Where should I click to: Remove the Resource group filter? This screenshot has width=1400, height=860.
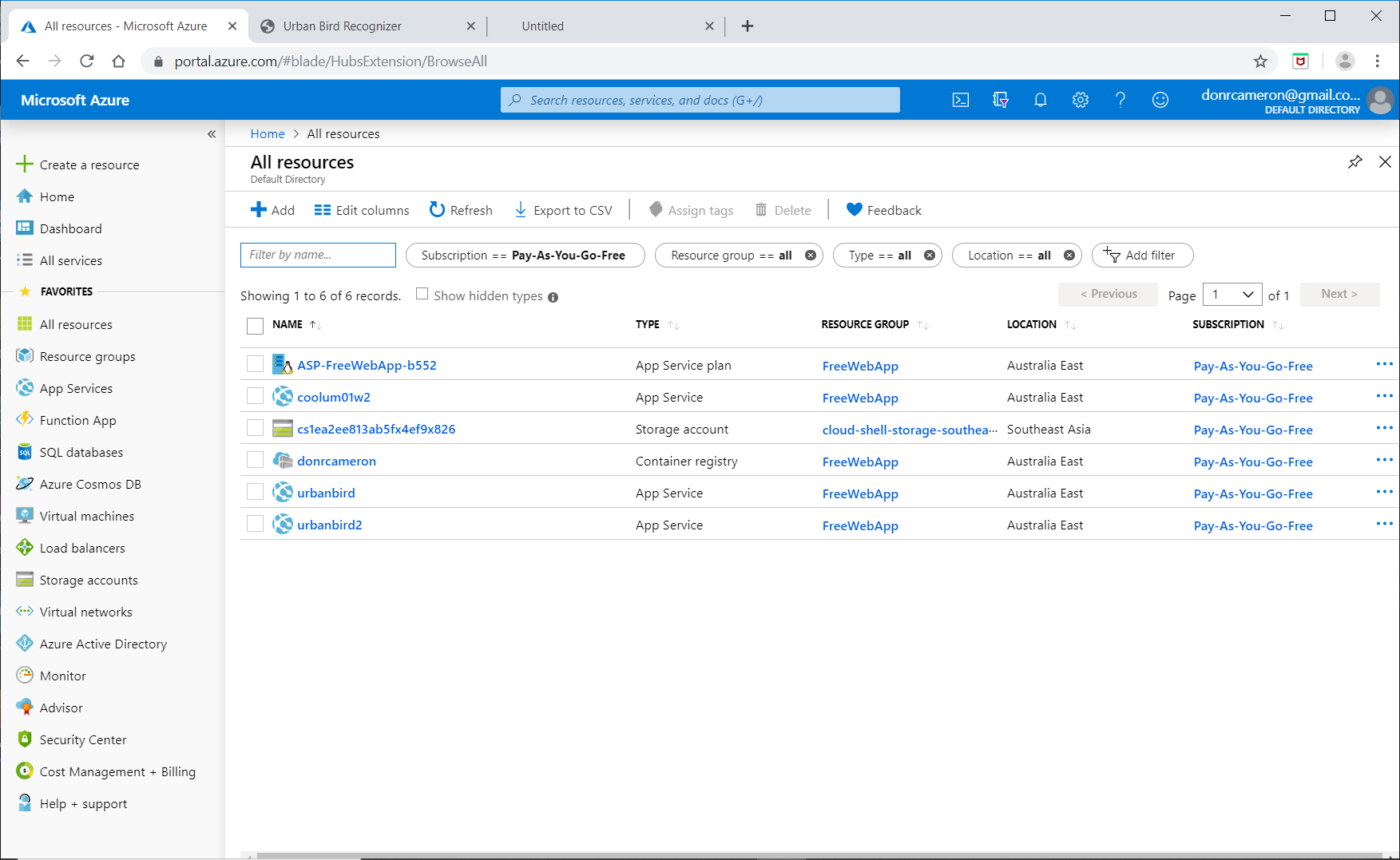click(811, 256)
